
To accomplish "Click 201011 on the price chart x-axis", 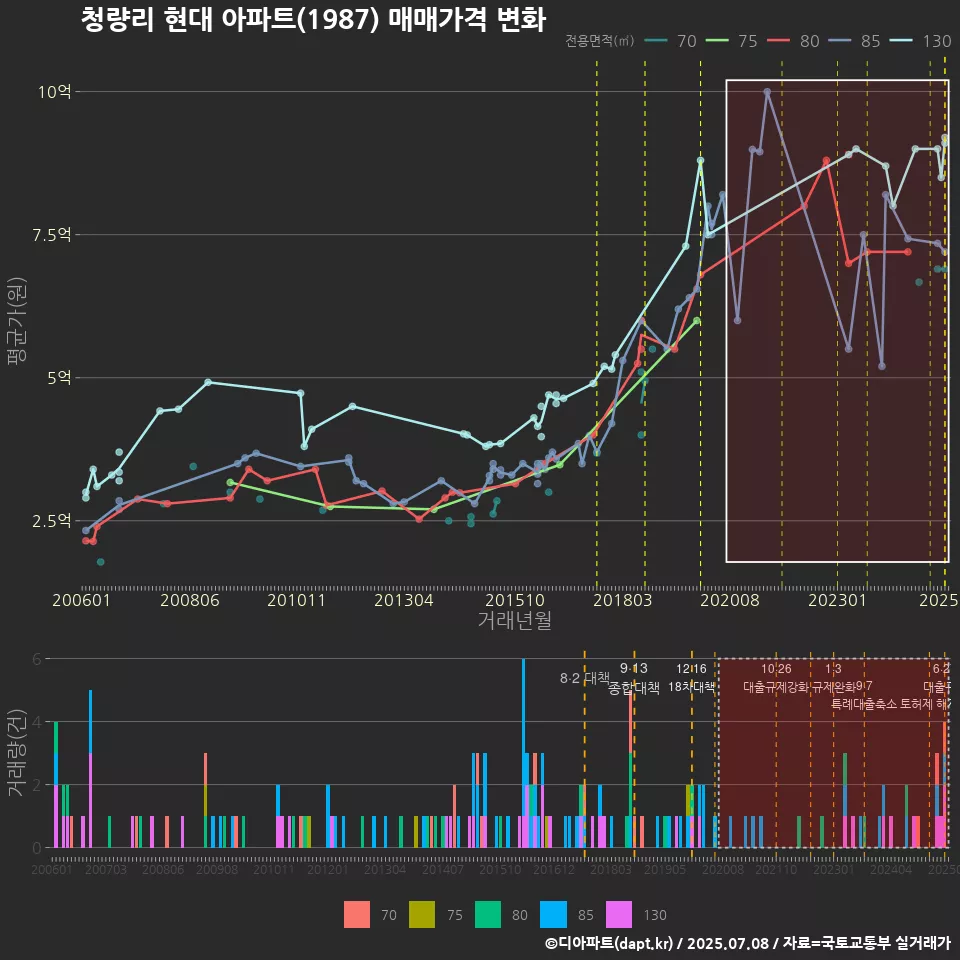I will [296, 600].
